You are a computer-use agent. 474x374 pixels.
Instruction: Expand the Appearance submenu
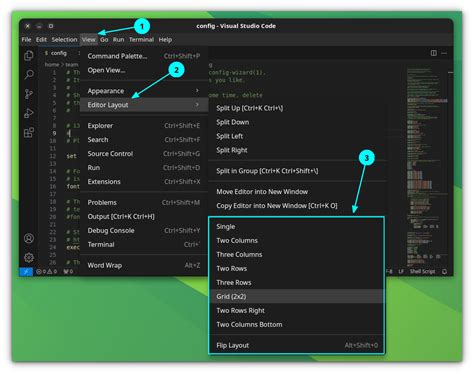144,91
